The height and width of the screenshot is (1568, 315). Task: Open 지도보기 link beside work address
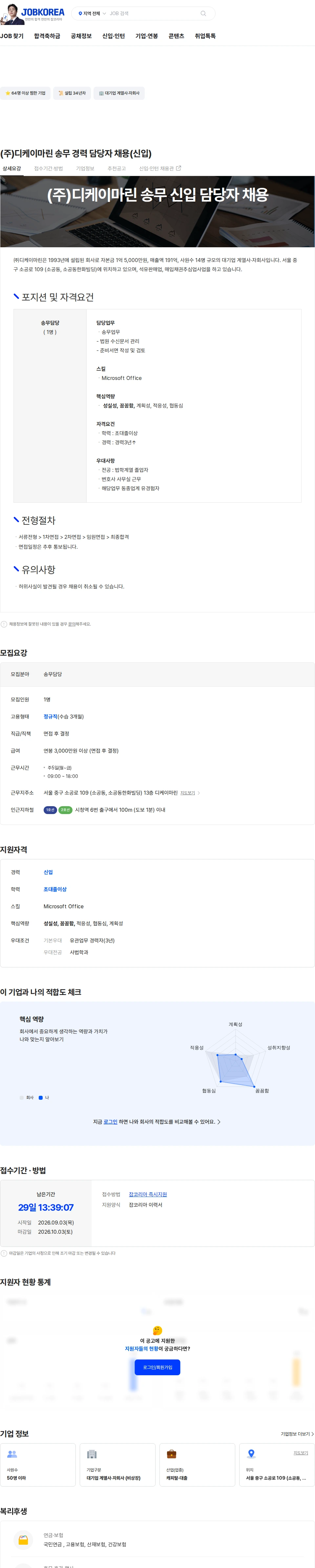187,793
